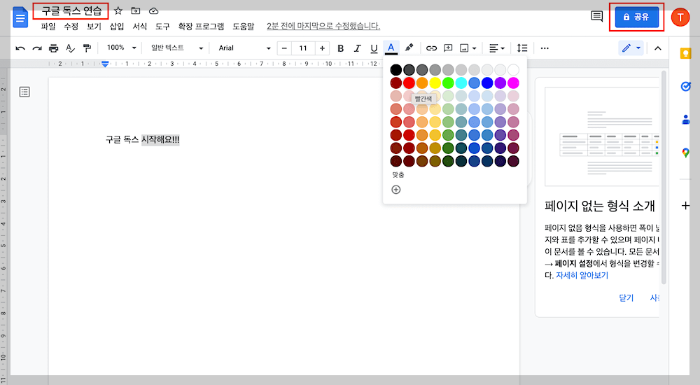Open the 파일 menu

coord(48,26)
